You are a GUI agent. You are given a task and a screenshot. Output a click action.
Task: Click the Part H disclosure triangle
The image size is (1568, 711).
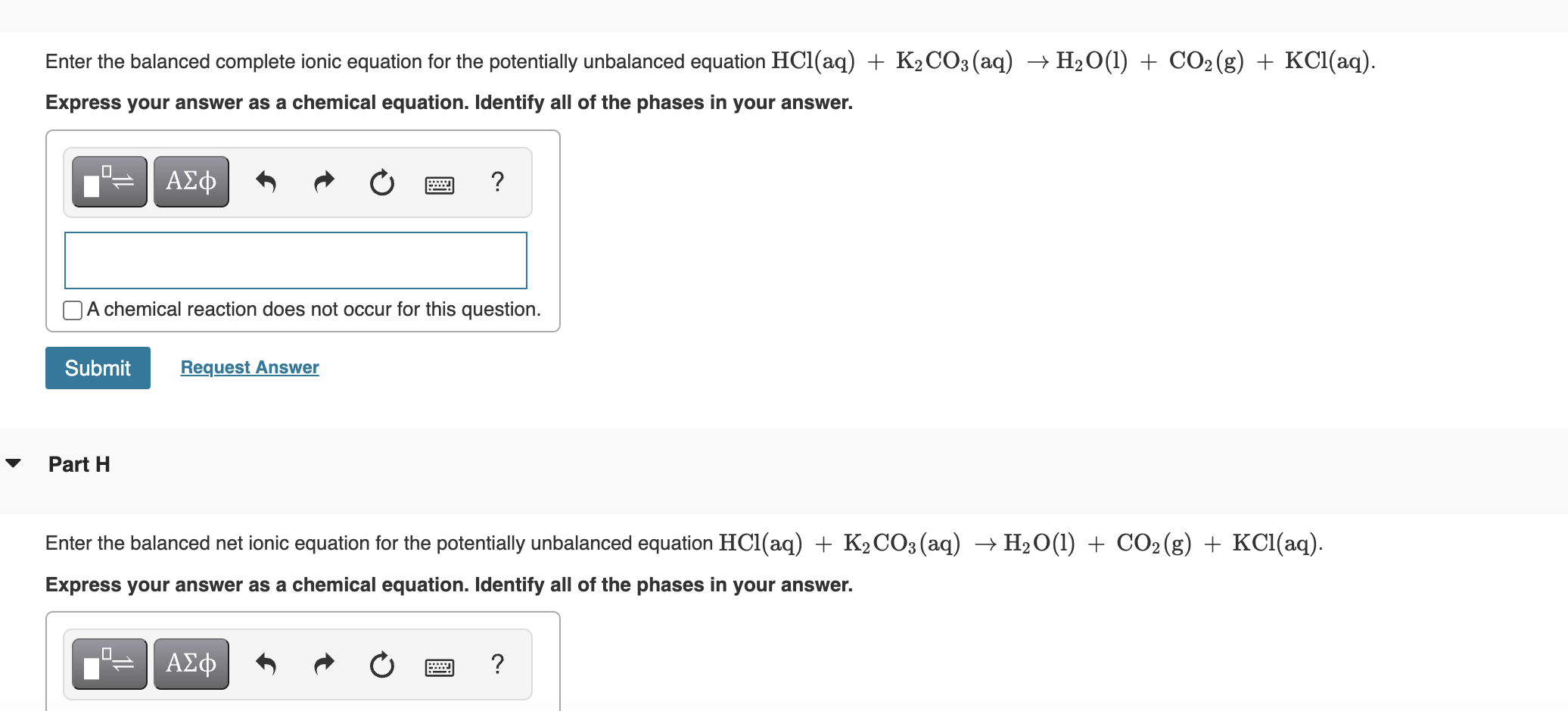tap(15, 463)
